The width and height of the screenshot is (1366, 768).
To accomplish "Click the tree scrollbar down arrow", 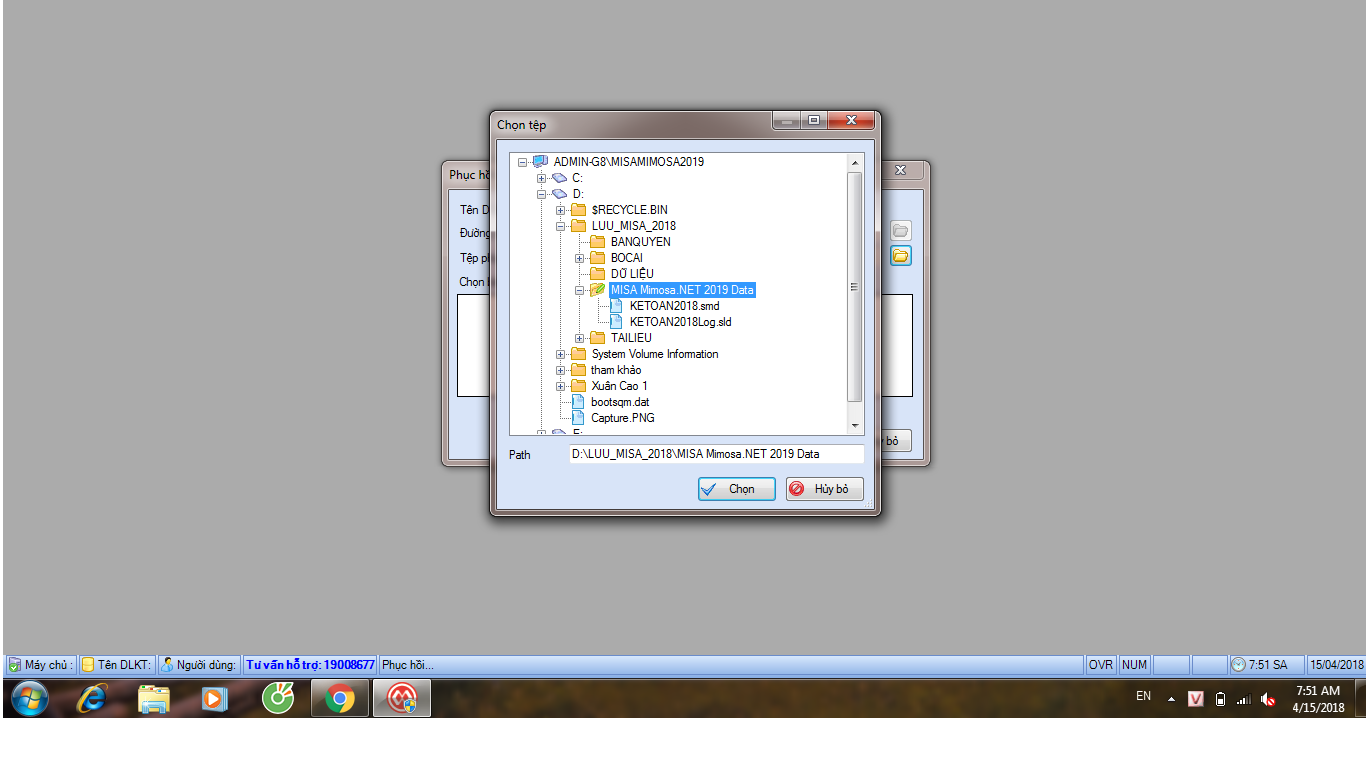I will coord(855,426).
